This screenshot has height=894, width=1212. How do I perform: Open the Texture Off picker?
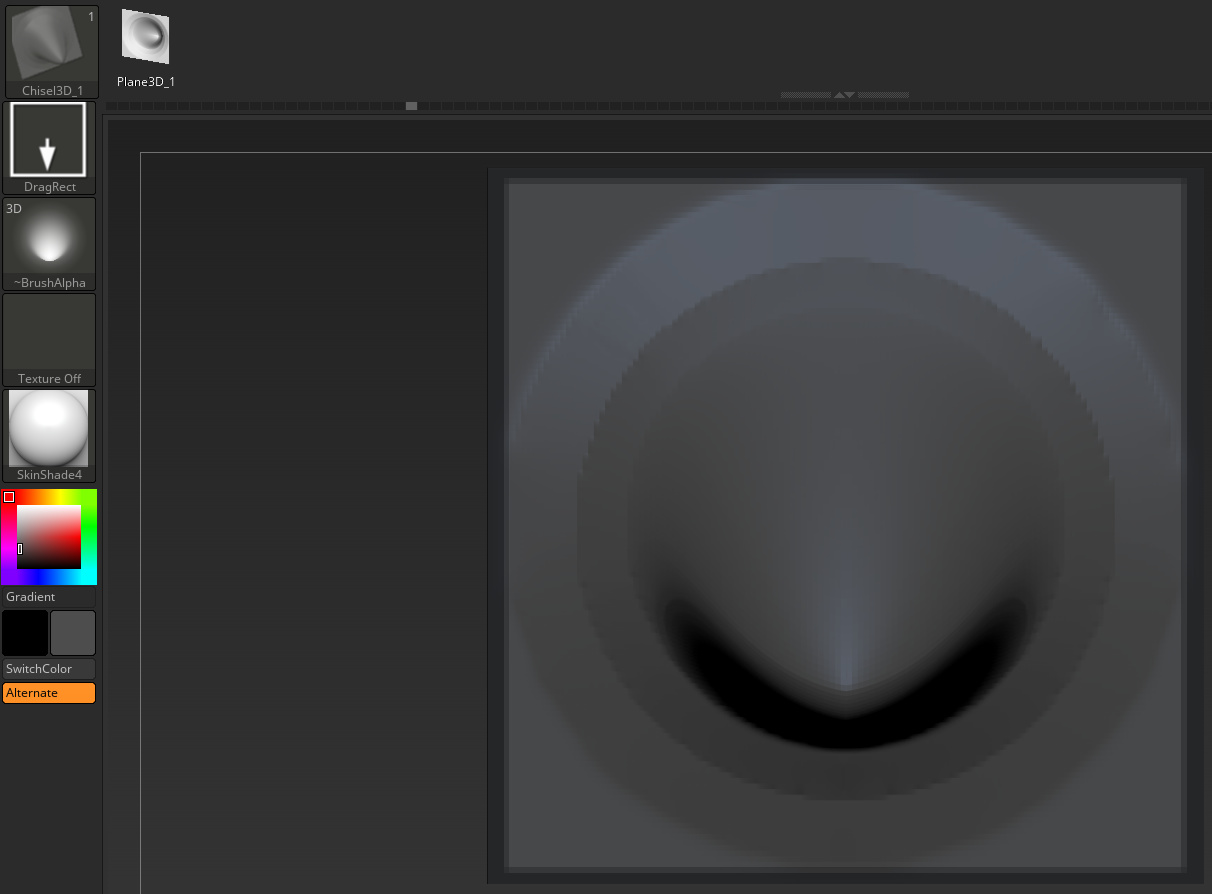pos(49,340)
